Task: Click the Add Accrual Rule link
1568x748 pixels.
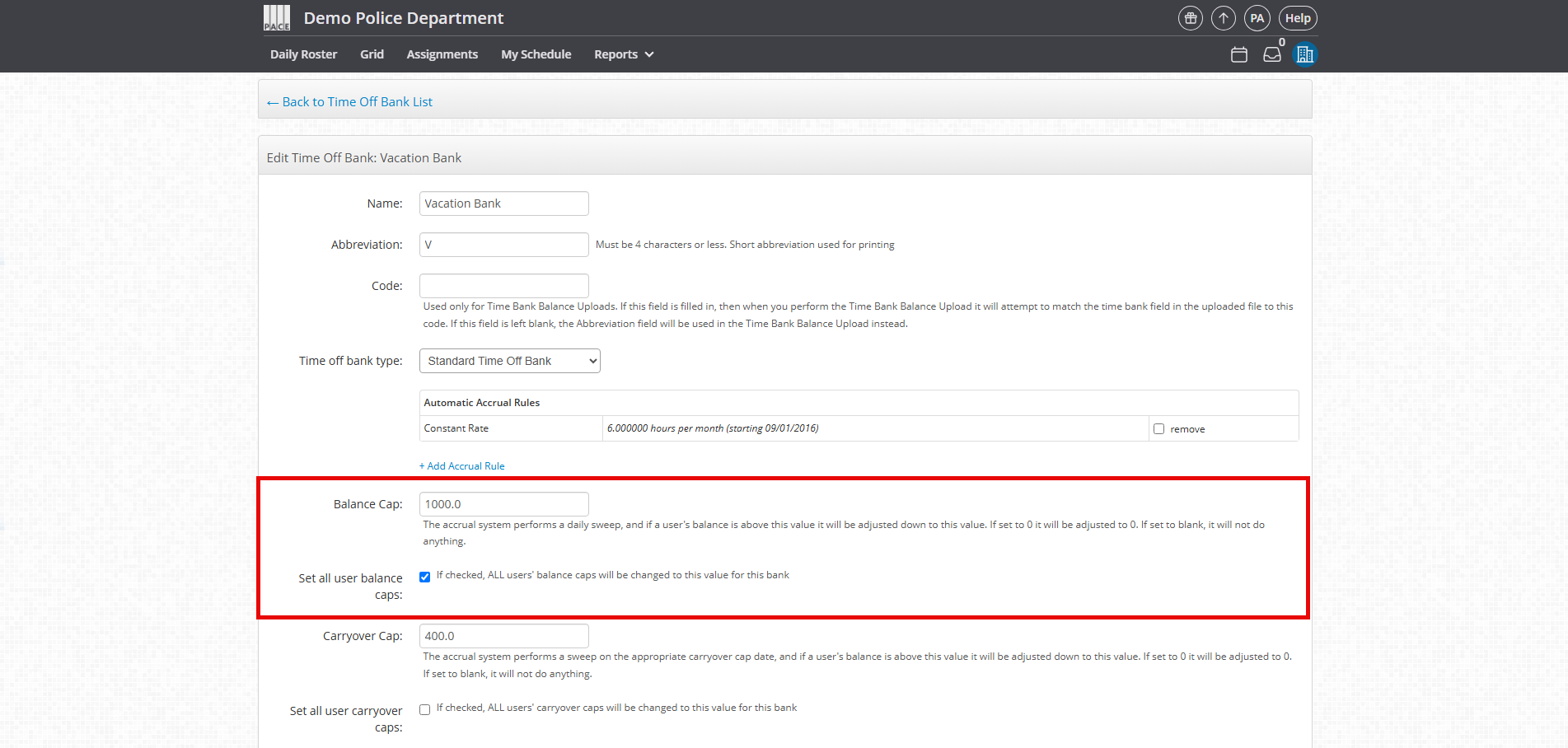Action: click(x=461, y=466)
